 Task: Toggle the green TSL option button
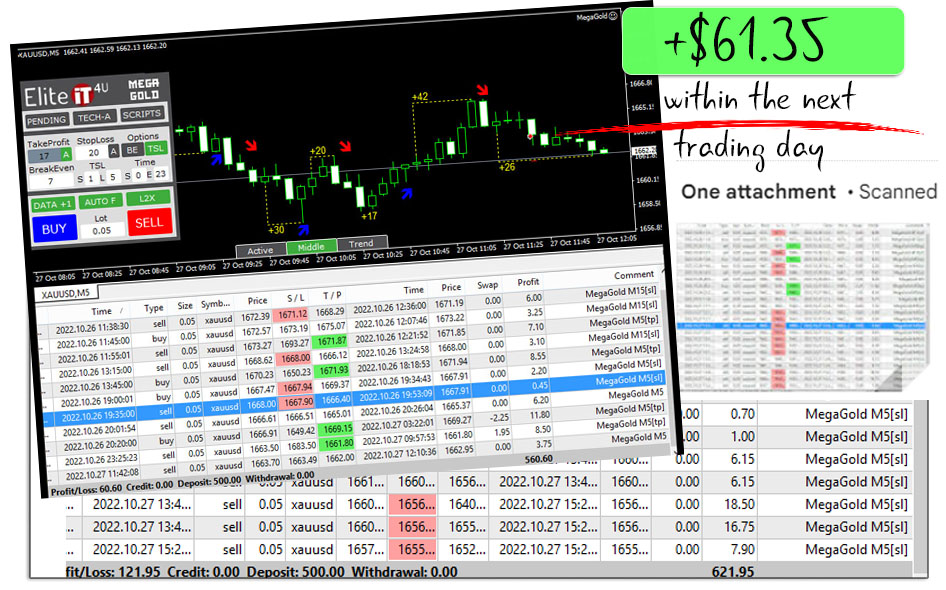[x=155, y=148]
